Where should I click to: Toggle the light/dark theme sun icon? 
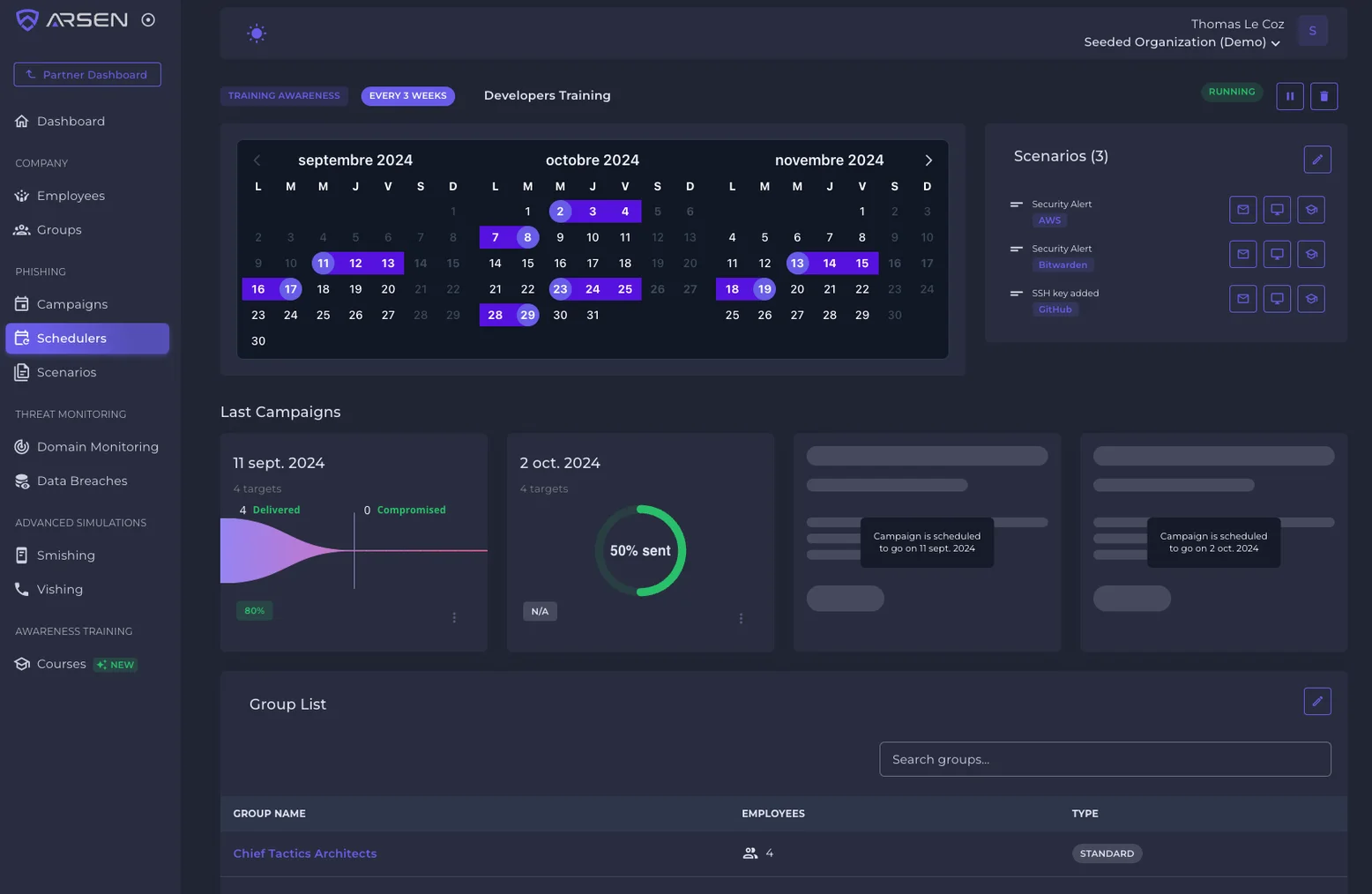[x=257, y=34]
